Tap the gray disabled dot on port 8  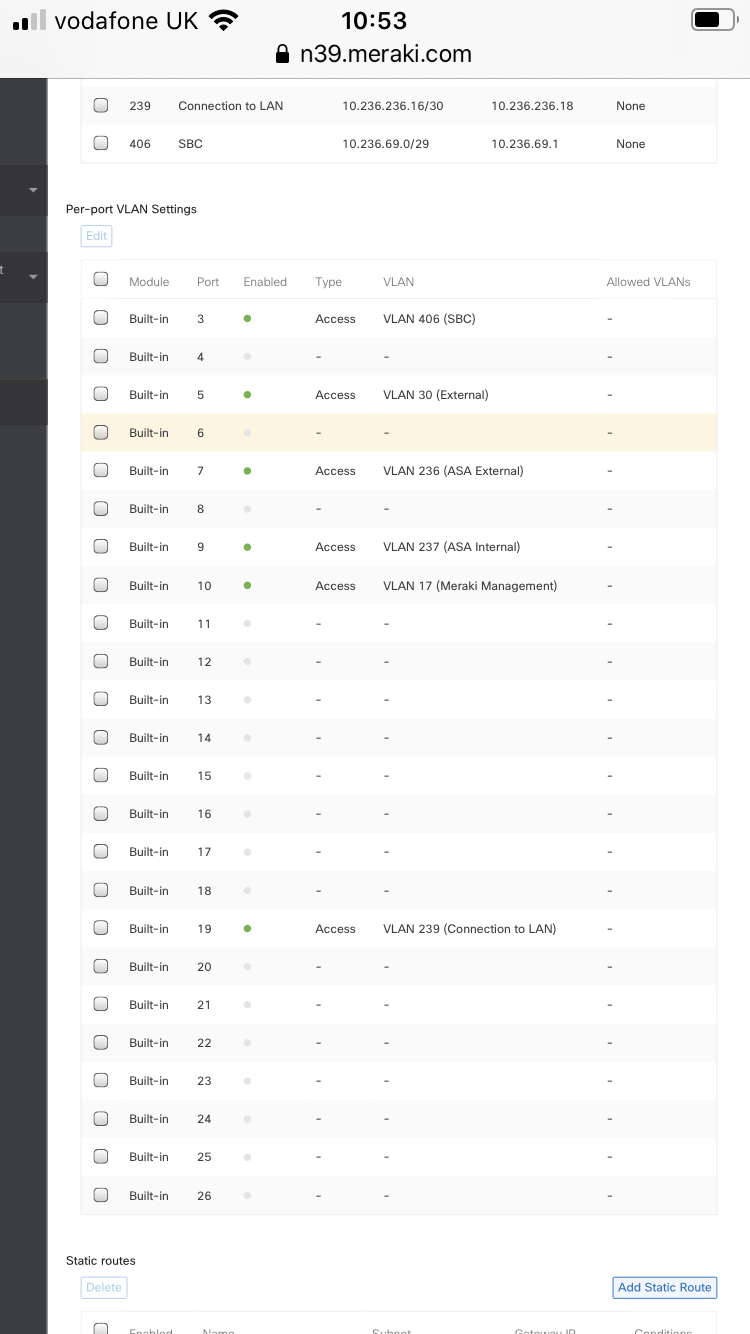coord(247,507)
